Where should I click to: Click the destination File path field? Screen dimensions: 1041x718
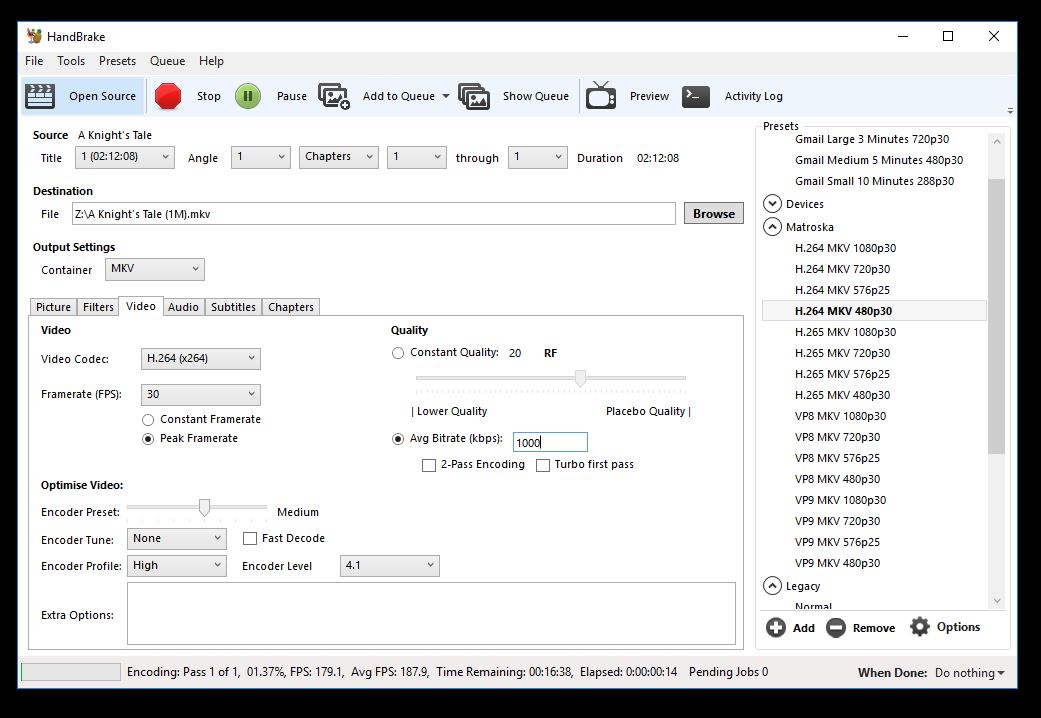[x=374, y=214]
